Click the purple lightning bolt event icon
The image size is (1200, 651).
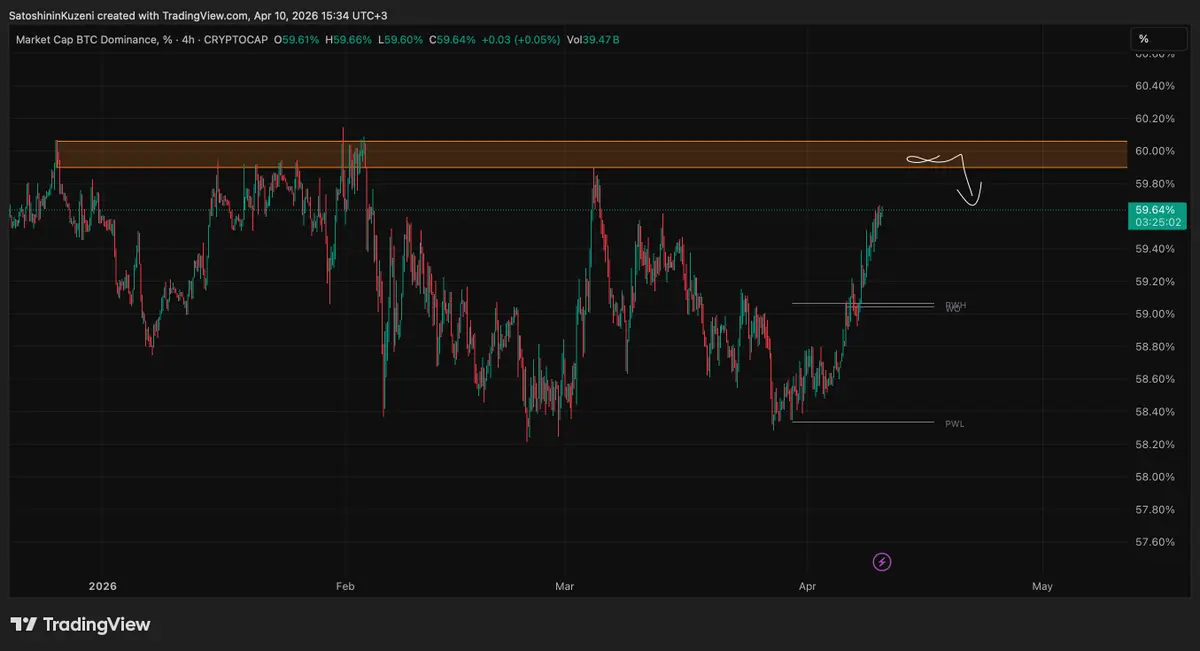click(882, 562)
